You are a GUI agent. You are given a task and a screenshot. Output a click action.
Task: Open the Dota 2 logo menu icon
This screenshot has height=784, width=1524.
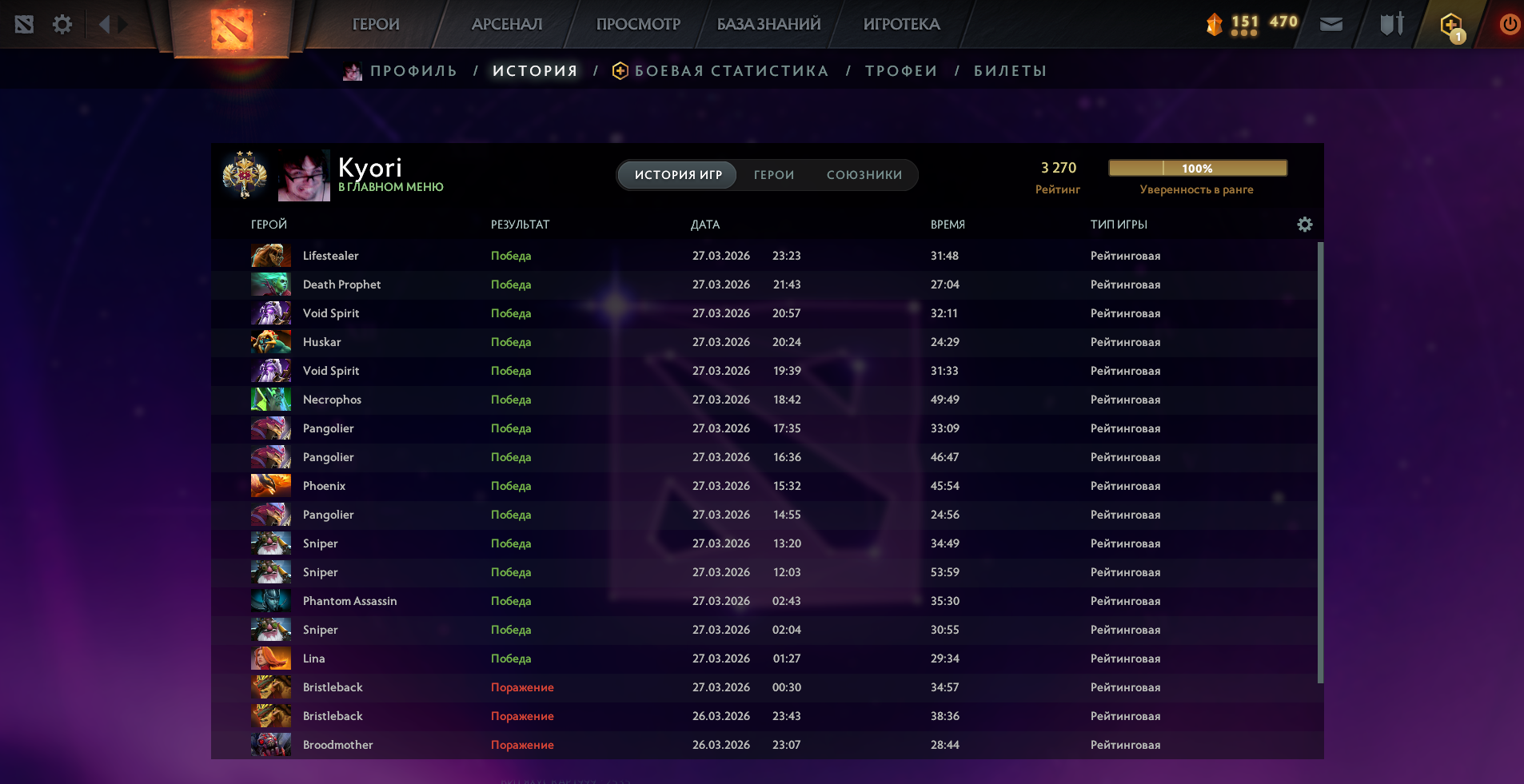[x=24, y=25]
